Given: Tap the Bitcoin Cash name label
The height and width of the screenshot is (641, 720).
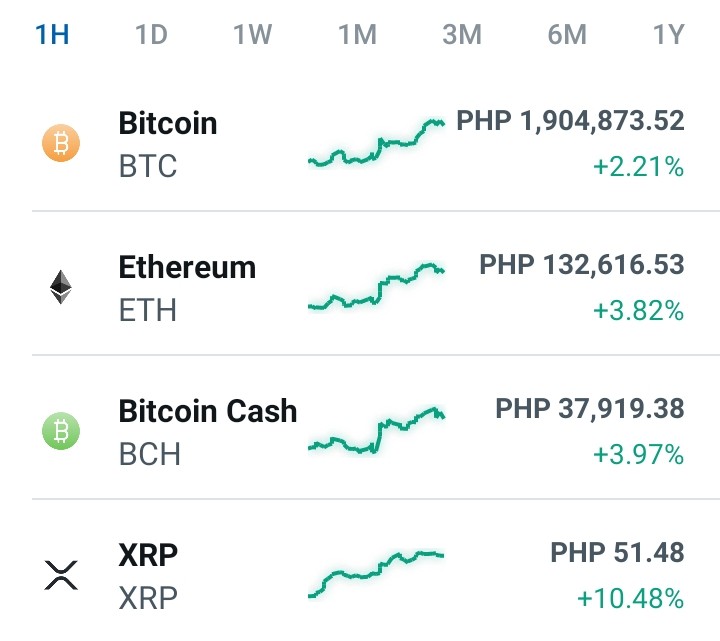Looking at the screenshot, I should tap(208, 410).
